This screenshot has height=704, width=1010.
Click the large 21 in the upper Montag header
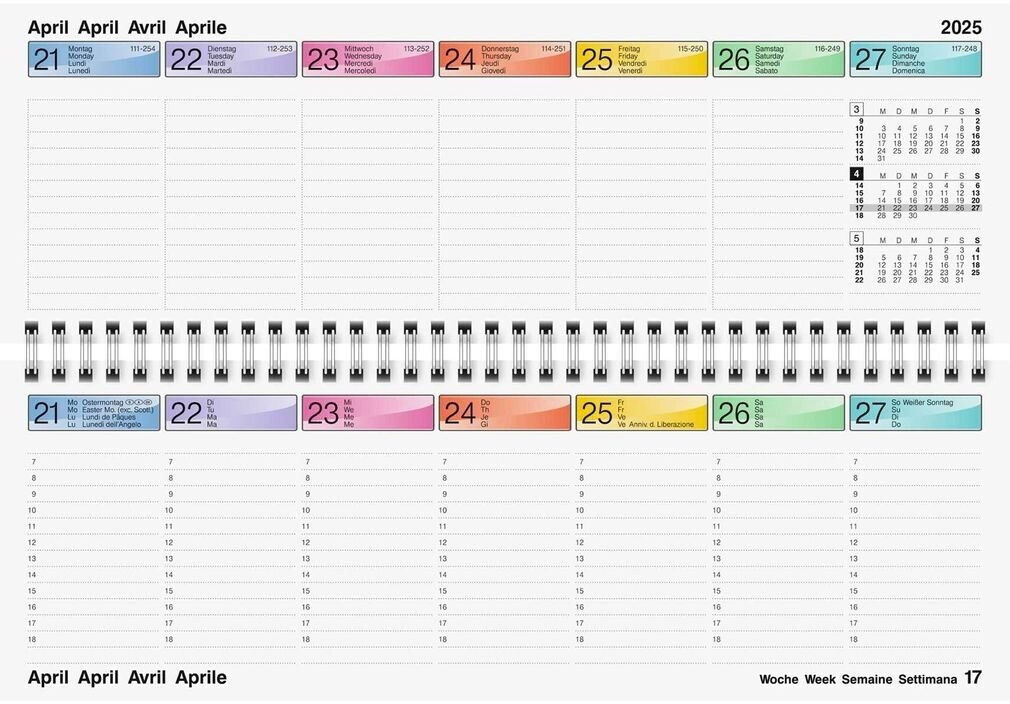click(x=47, y=60)
